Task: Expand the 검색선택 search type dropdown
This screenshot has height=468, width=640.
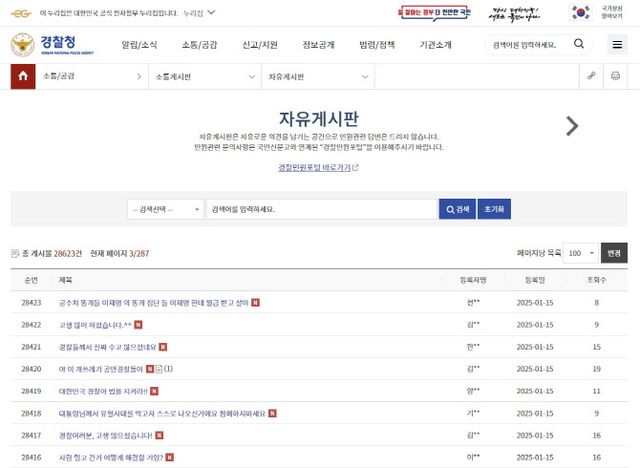Action: click(164, 209)
